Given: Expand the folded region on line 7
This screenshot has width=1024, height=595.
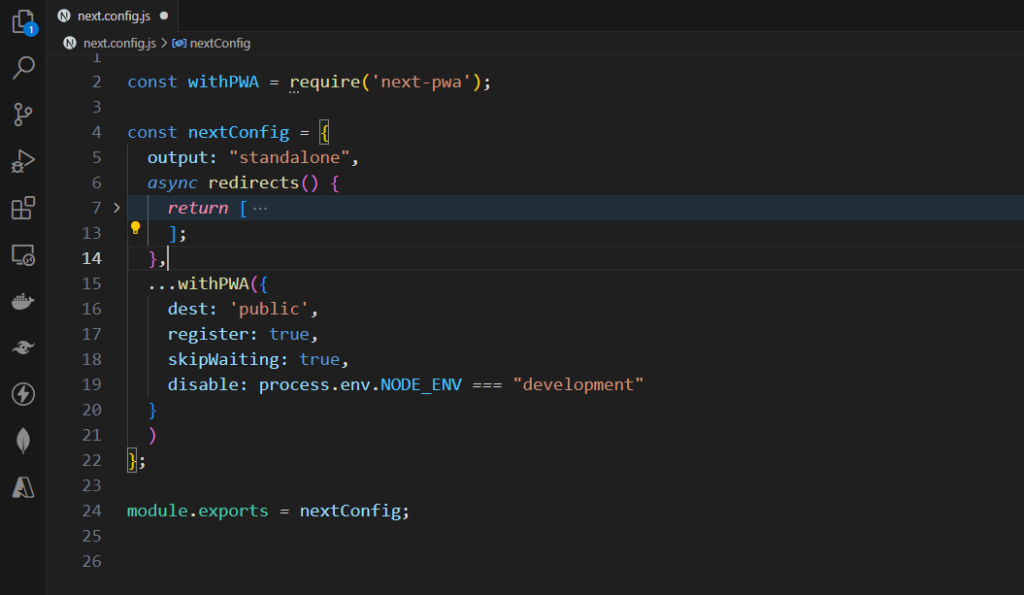Looking at the screenshot, I should (117, 208).
